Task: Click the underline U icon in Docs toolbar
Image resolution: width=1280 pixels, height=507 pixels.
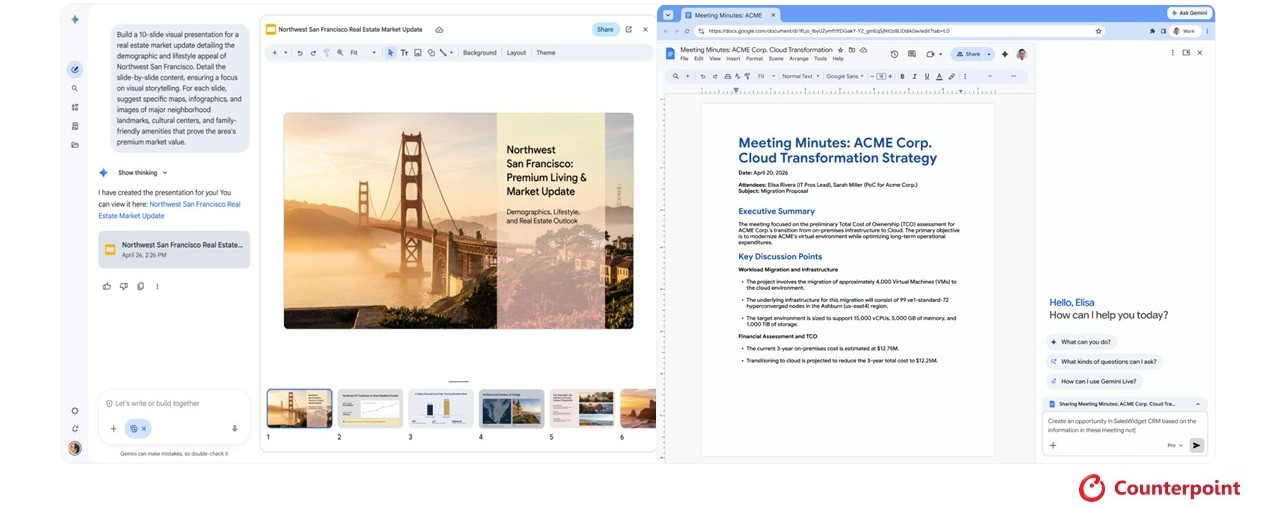Action: coord(927,76)
